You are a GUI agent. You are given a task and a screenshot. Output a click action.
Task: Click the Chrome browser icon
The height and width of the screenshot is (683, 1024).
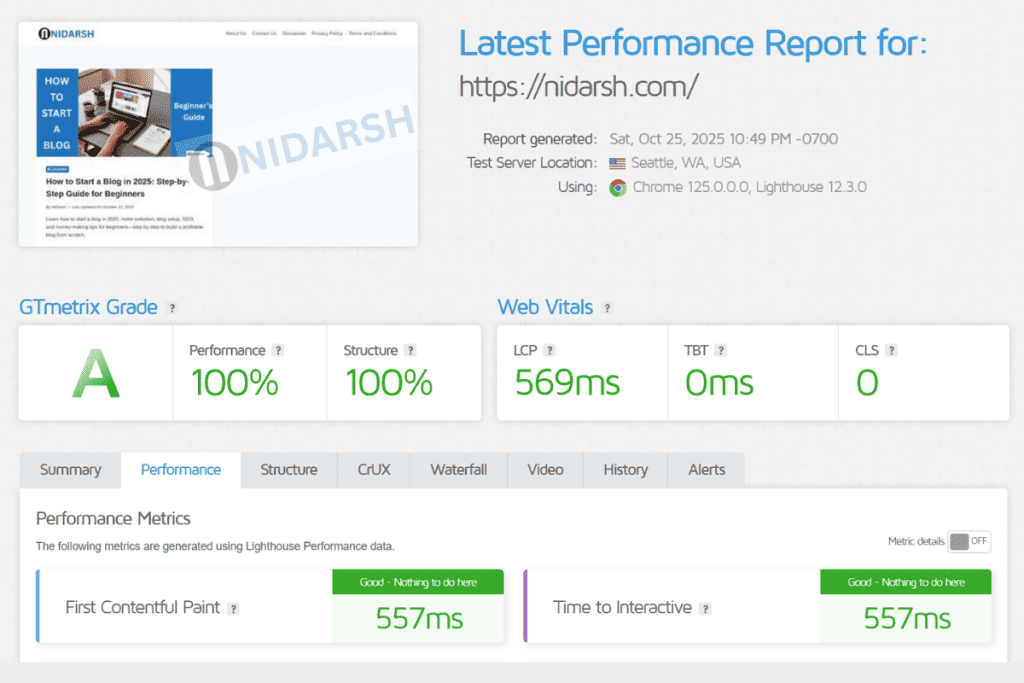click(617, 187)
